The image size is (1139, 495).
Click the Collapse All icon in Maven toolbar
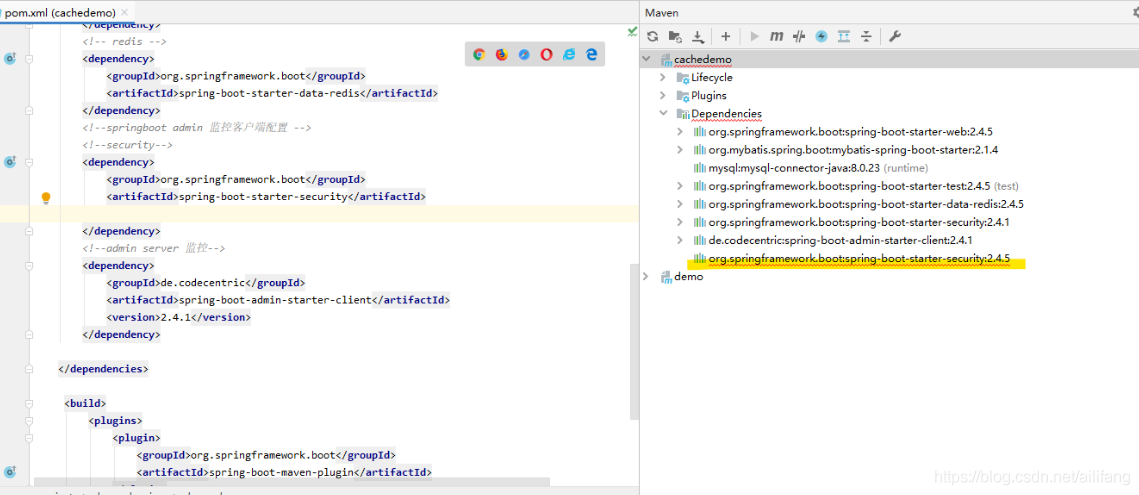pos(866,36)
